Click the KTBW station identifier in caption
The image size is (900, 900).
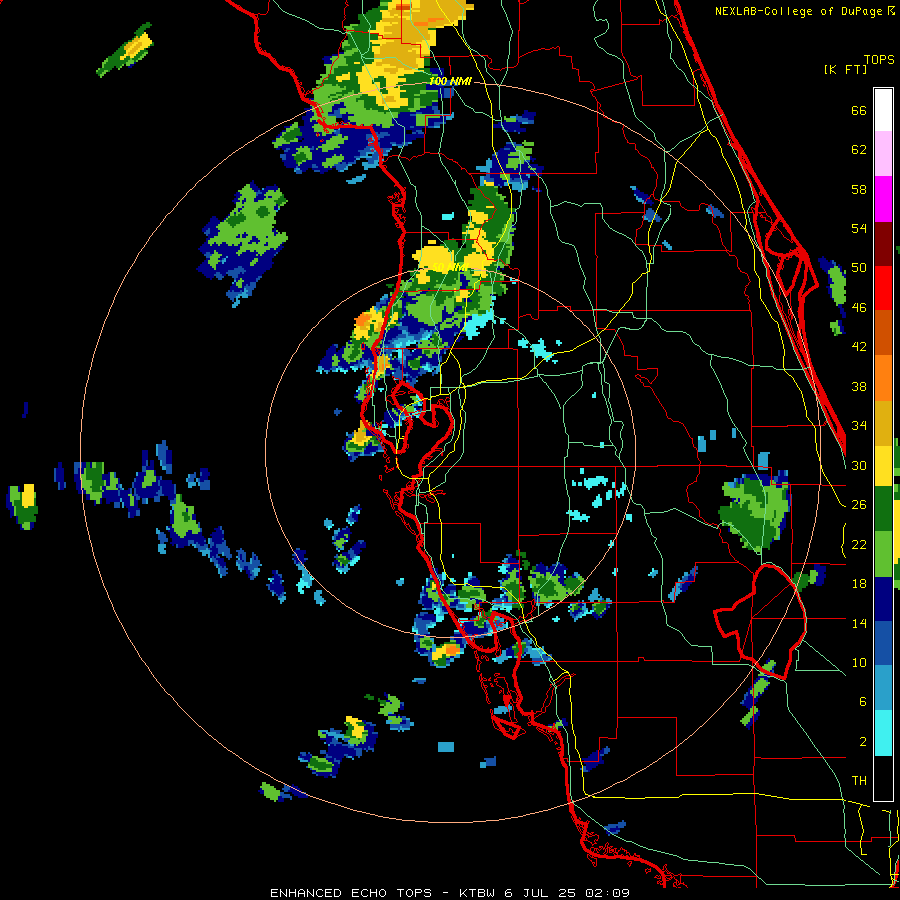point(478,893)
